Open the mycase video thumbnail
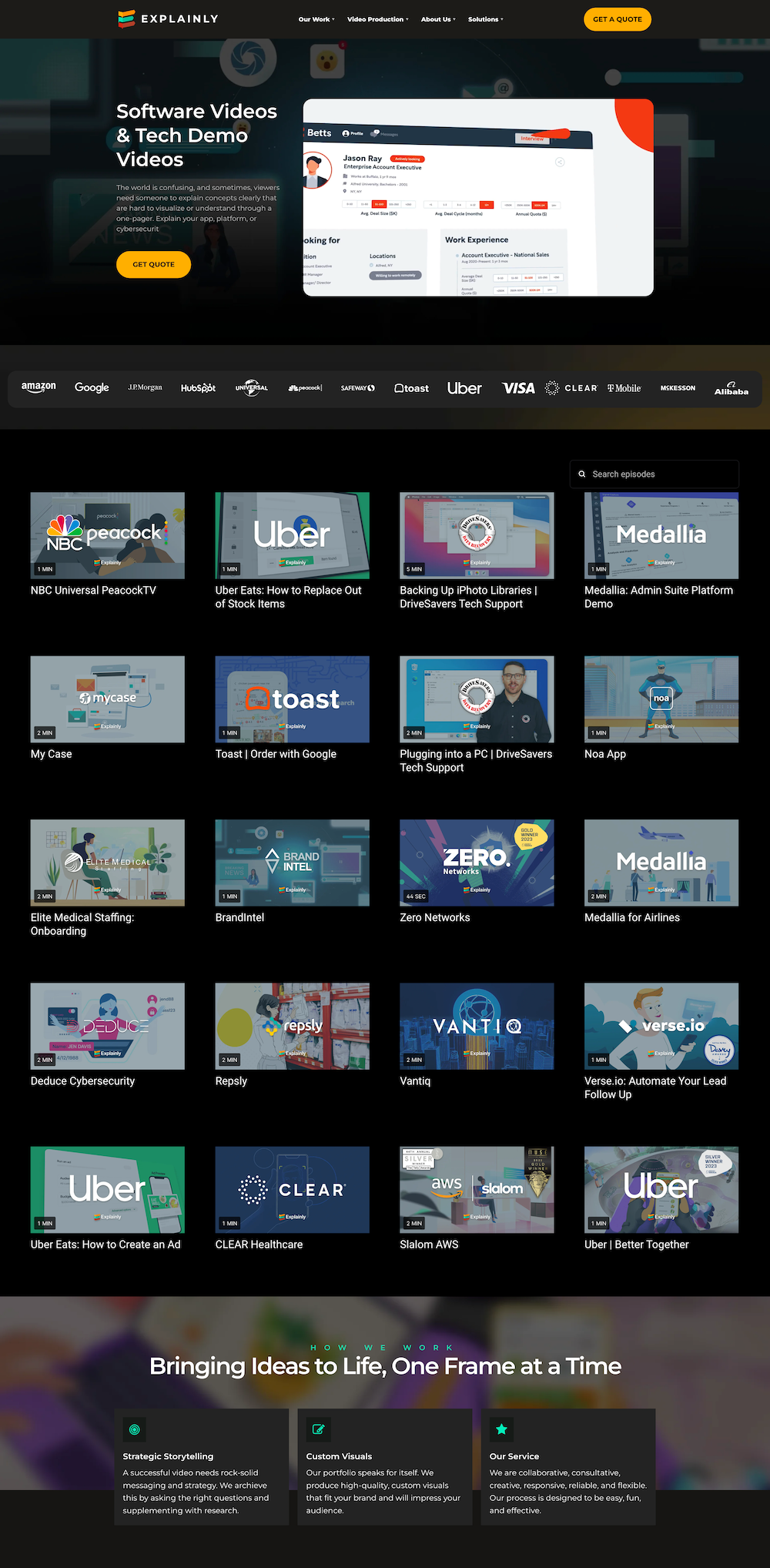Image resolution: width=770 pixels, height=1568 pixels. tap(108, 699)
